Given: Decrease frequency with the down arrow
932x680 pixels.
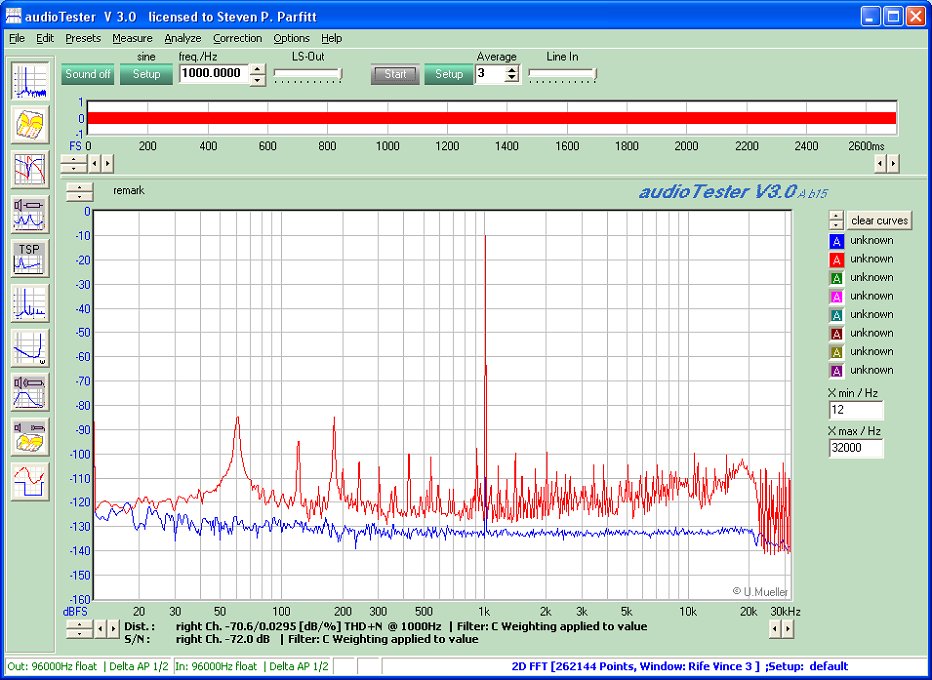Looking at the screenshot, I should (257, 80).
